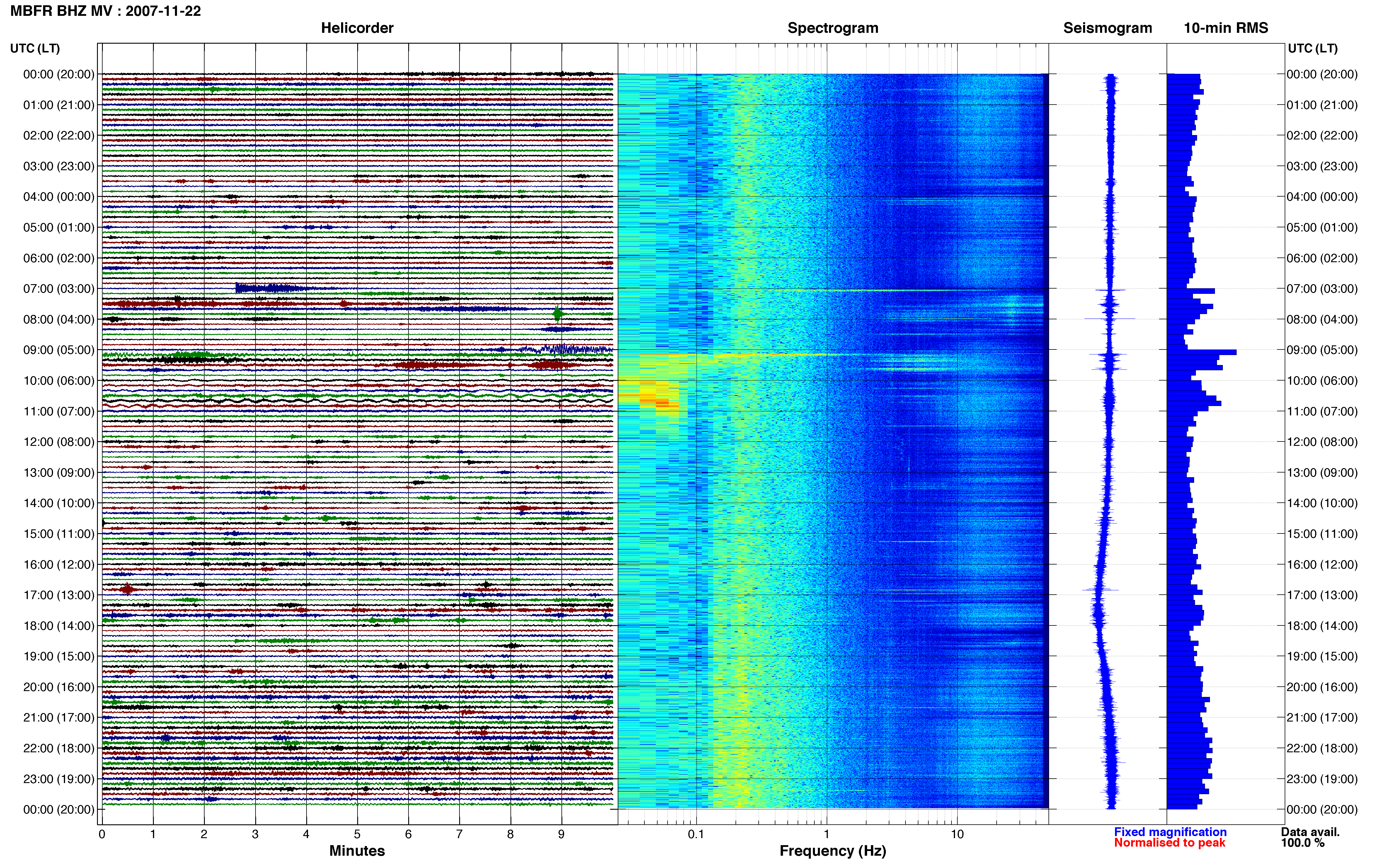Click helicorder-side time label '03:00 (23:00)'
The width and height of the screenshot is (1389, 868).
click(x=59, y=166)
